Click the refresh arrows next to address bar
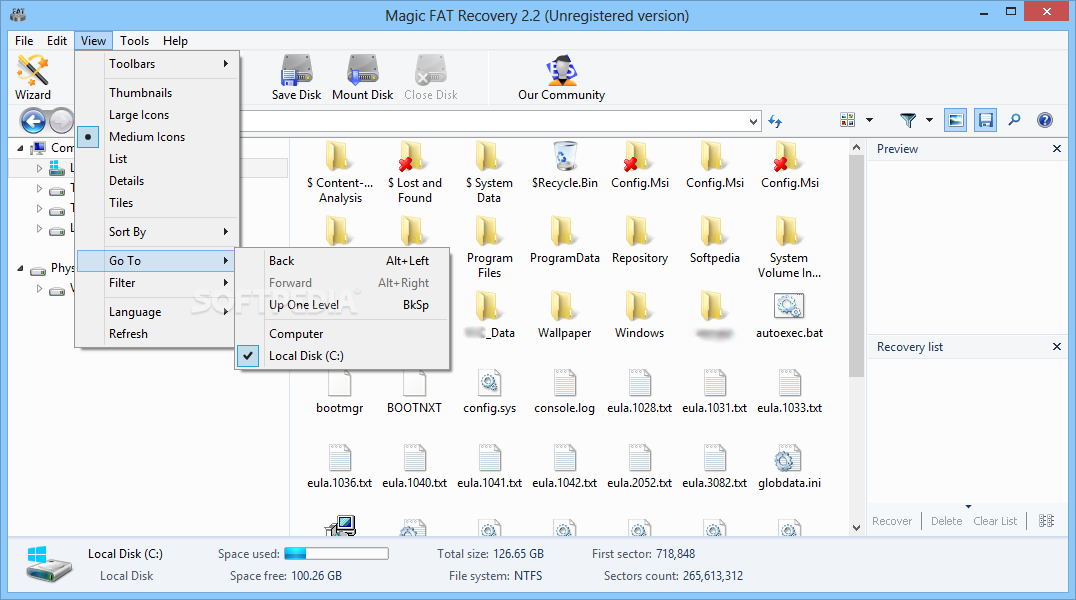The width and height of the screenshot is (1076, 600). [x=775, y=122]
